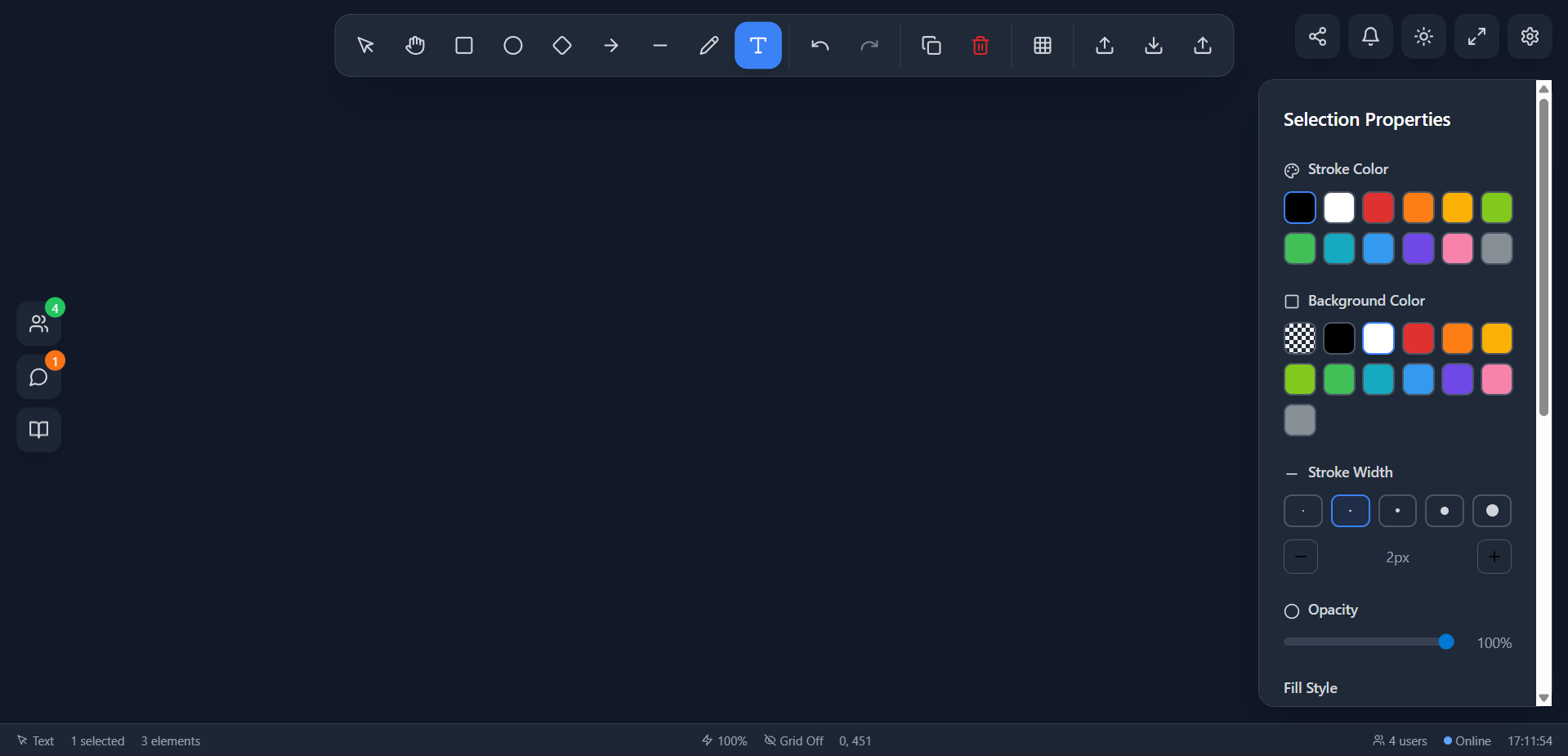Click the 4 users status entry

coord(1400,740)
